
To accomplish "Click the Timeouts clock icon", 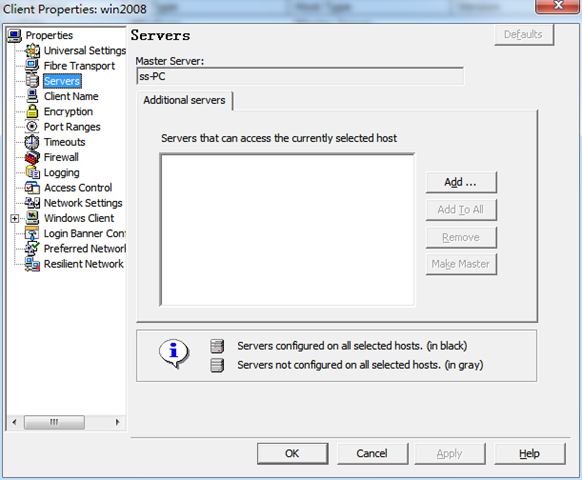I will click(32, 142).
